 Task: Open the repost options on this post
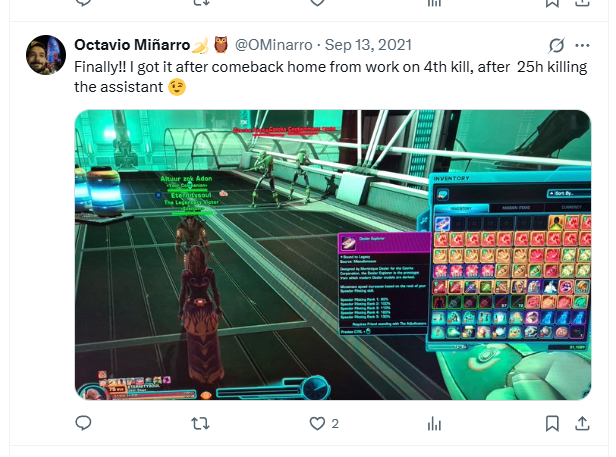tap(200, 424)
